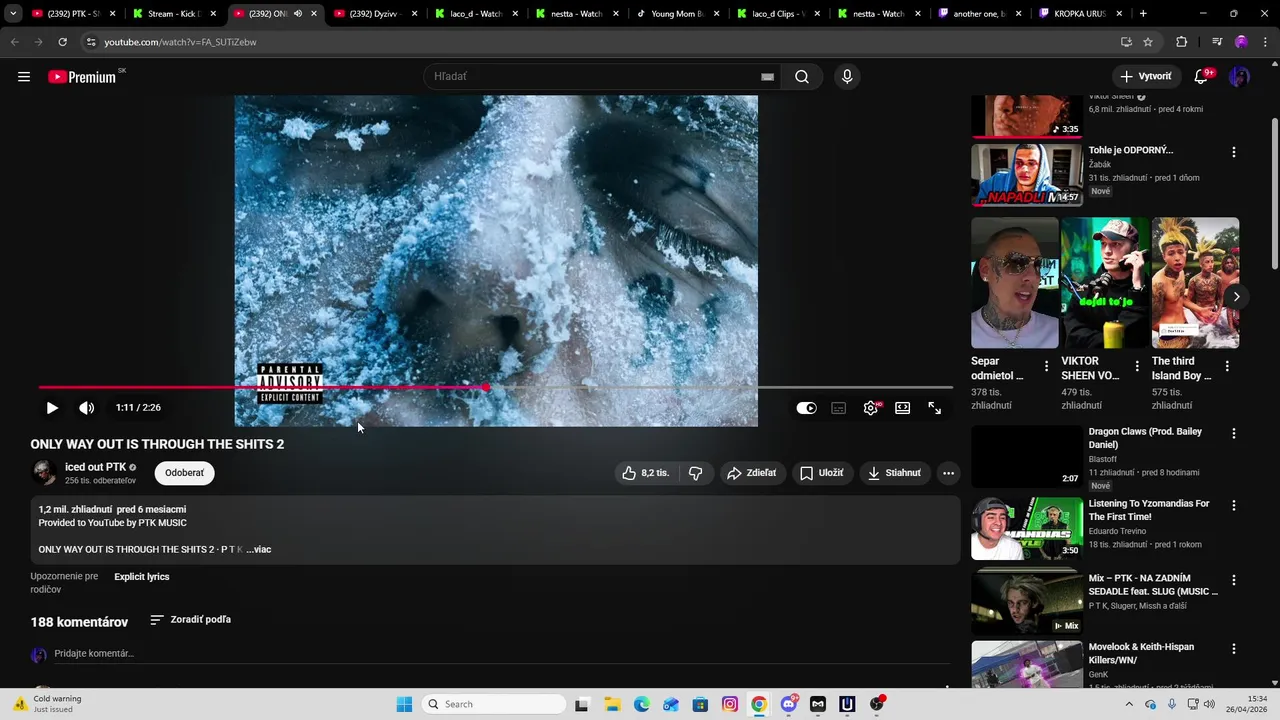Screen dimensions: 1280x720
Task: Download video with Stiahnuť button
Action: click(x=894, y=473)
